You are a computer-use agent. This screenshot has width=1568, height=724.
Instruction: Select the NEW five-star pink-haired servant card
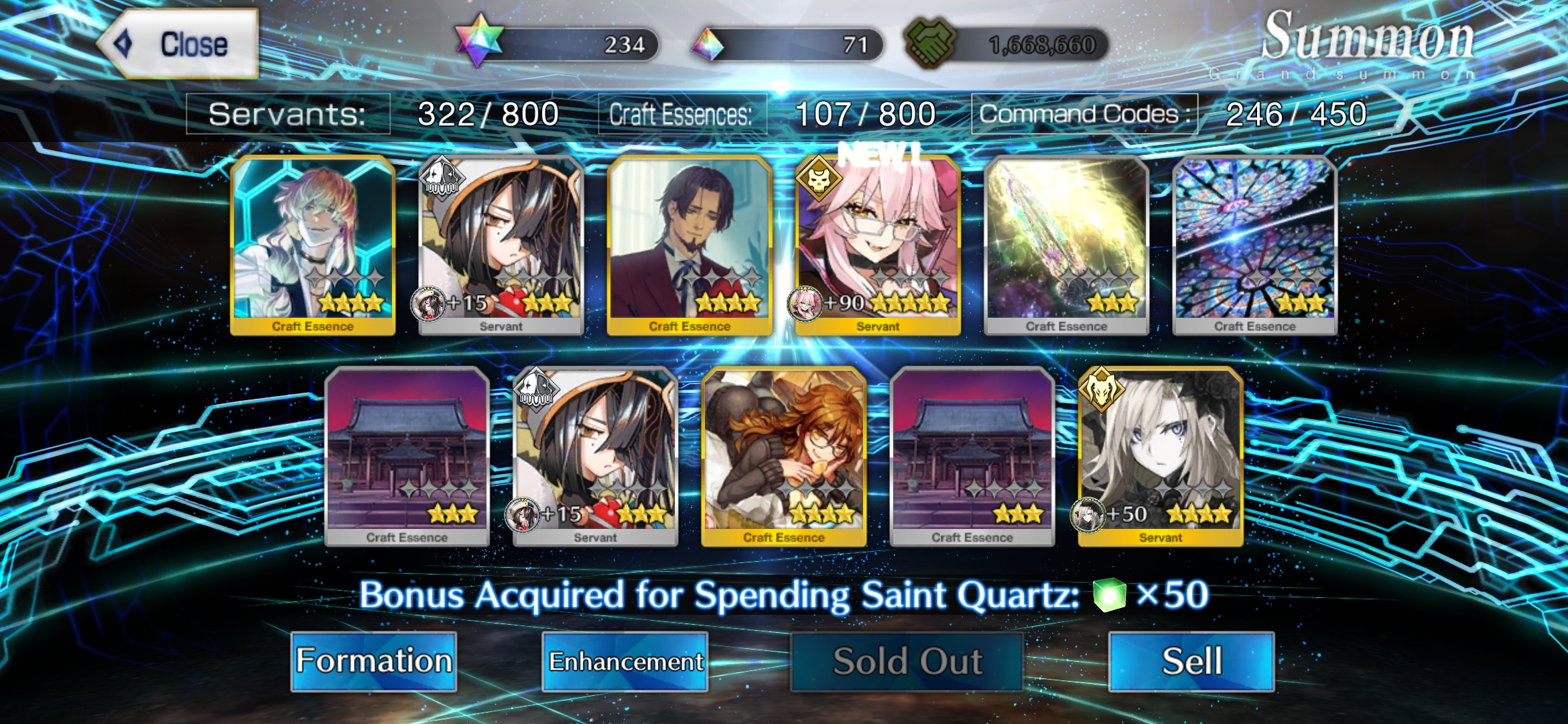(x=878, y=245)
